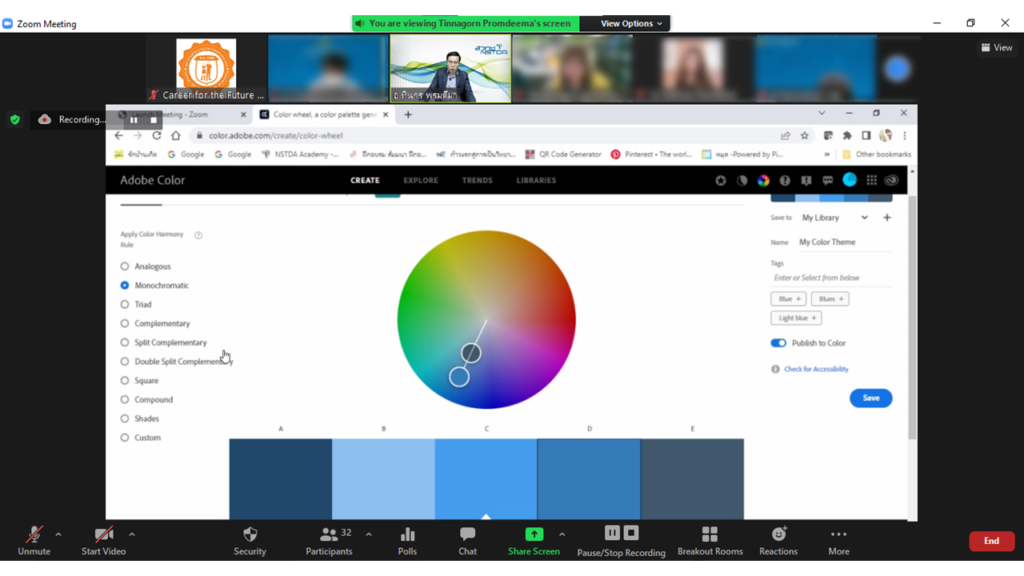Image resolution: width=1024 pixels, height=576 pixels.
Task: Pause recording button above Pause/Stop Recording label
Action: pos(612,533)
